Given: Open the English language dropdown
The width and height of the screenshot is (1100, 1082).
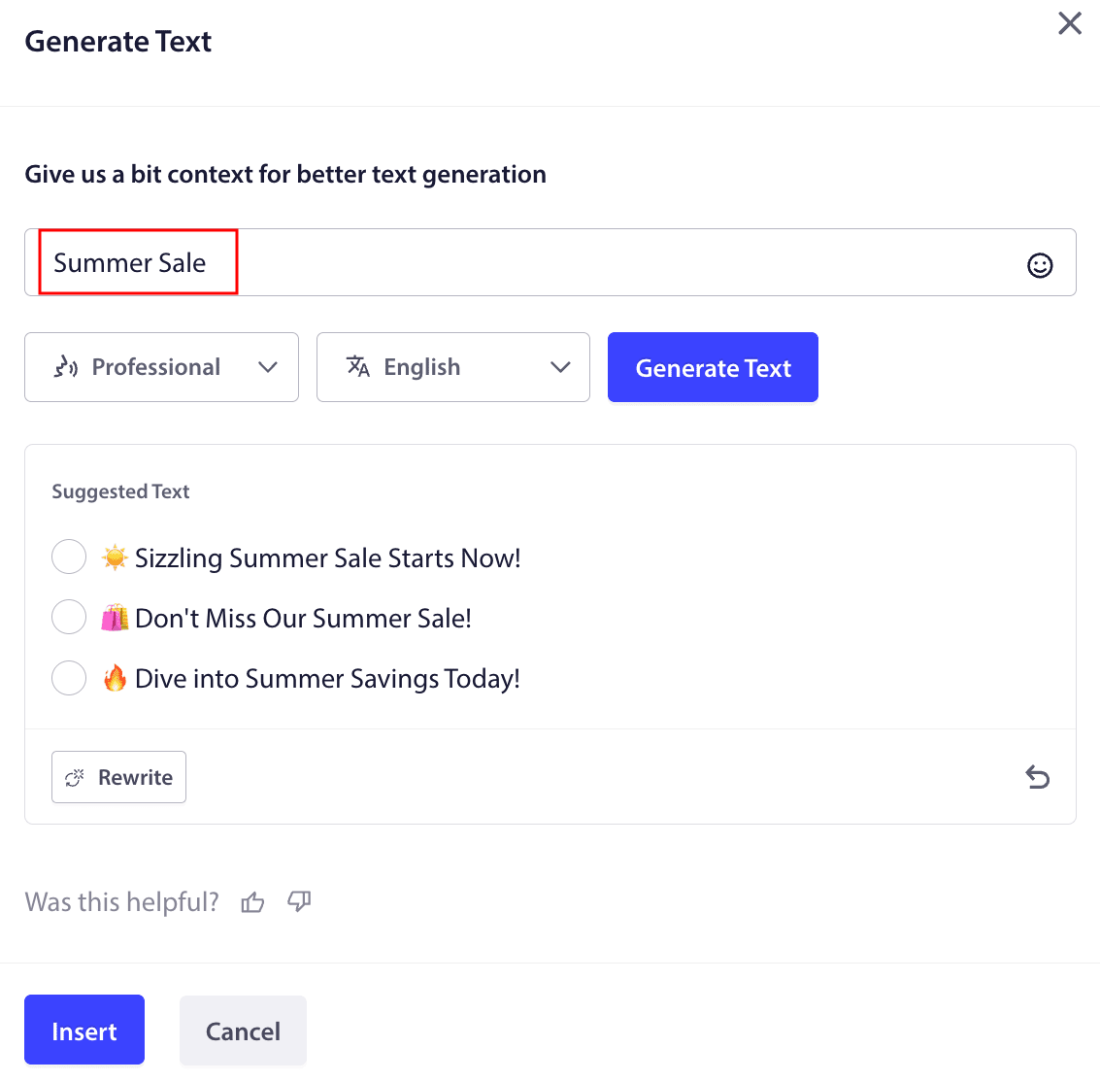Looking at the screenshot, I should click(559, 367).
